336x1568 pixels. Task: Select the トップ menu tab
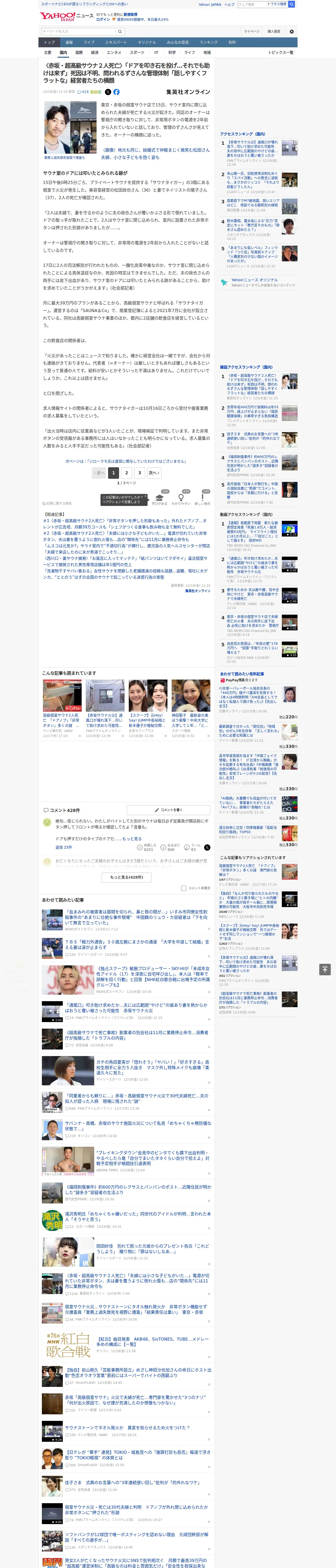click(49, 43)
